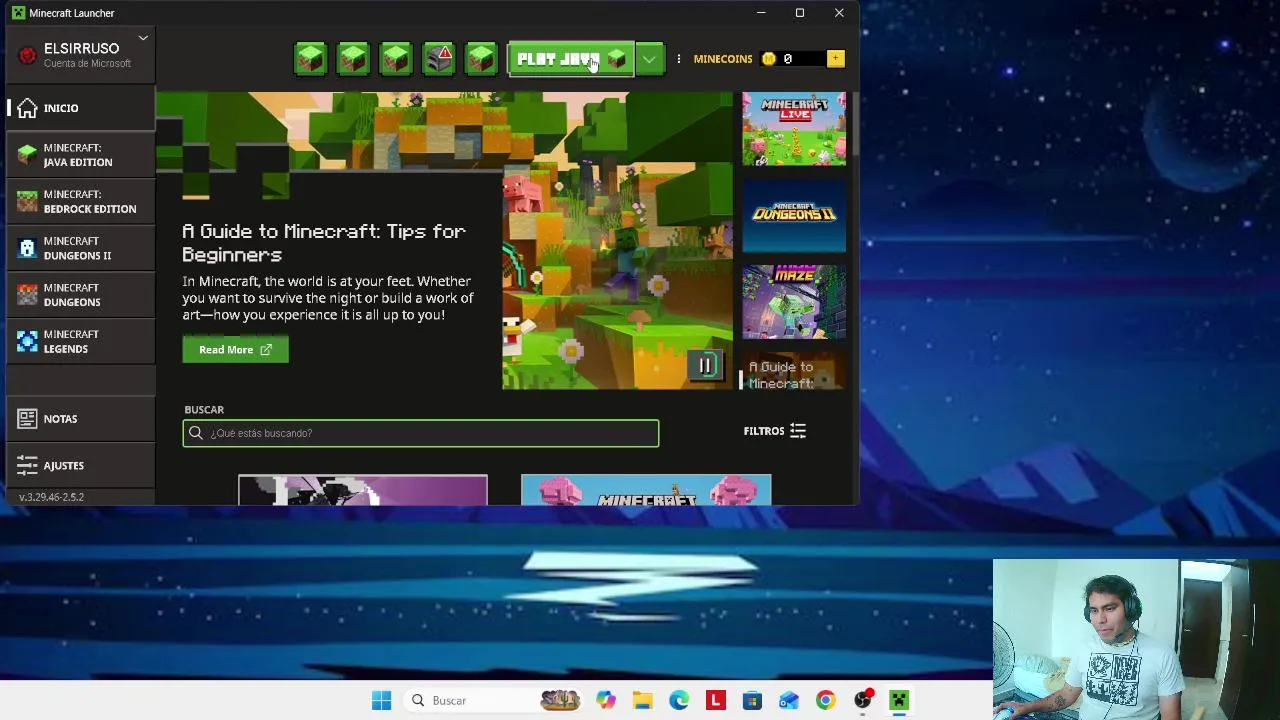This screenshot has height=720, width=1280.
Task: Open the Notas section
Action: click(x=81, y=419)
